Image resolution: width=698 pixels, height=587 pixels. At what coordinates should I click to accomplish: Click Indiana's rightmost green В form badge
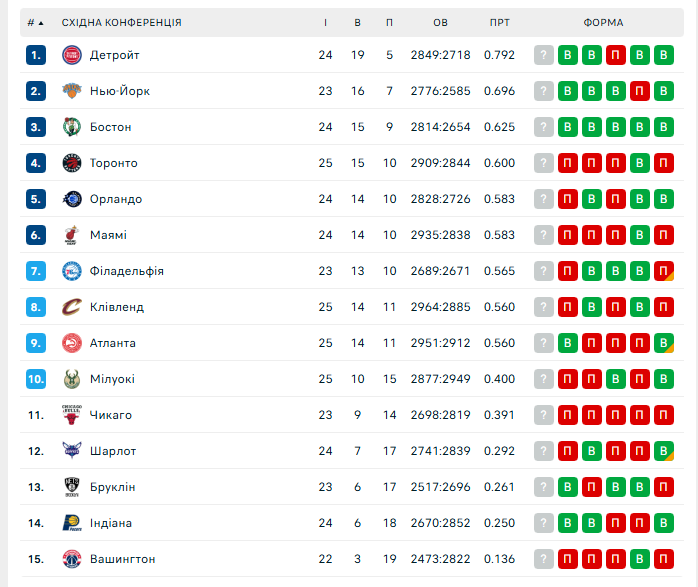tap(664, 523)
